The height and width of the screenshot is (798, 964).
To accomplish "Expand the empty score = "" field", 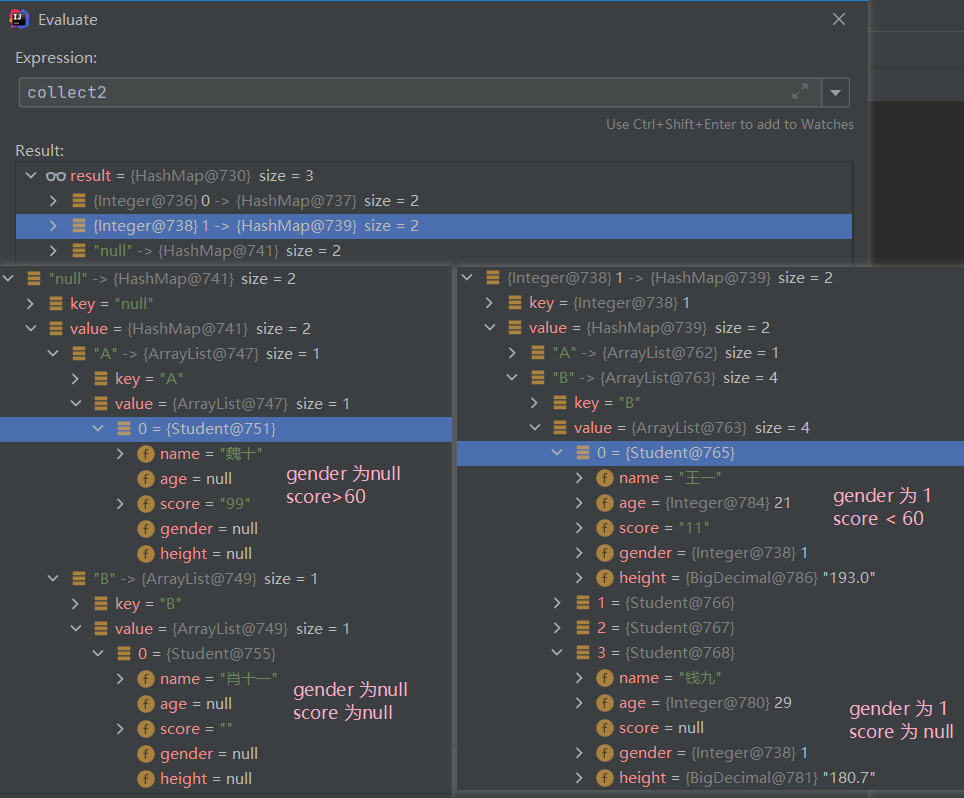I will (x=120, y=729).
